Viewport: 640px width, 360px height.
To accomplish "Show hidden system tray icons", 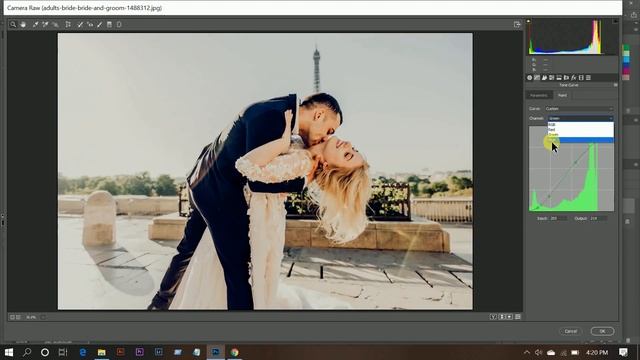I will [527, 352].
